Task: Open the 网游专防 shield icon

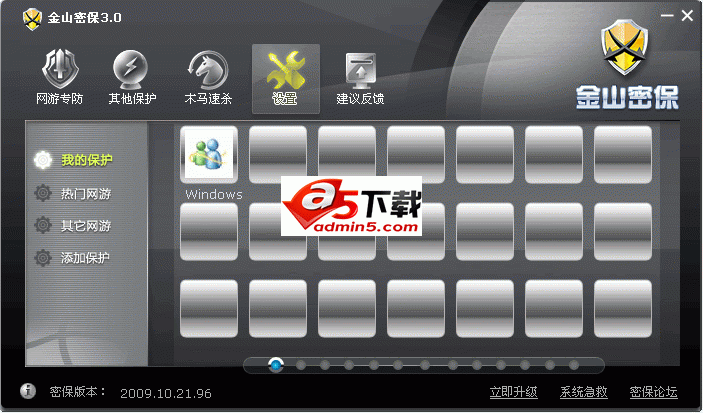Action: (60, 69)
